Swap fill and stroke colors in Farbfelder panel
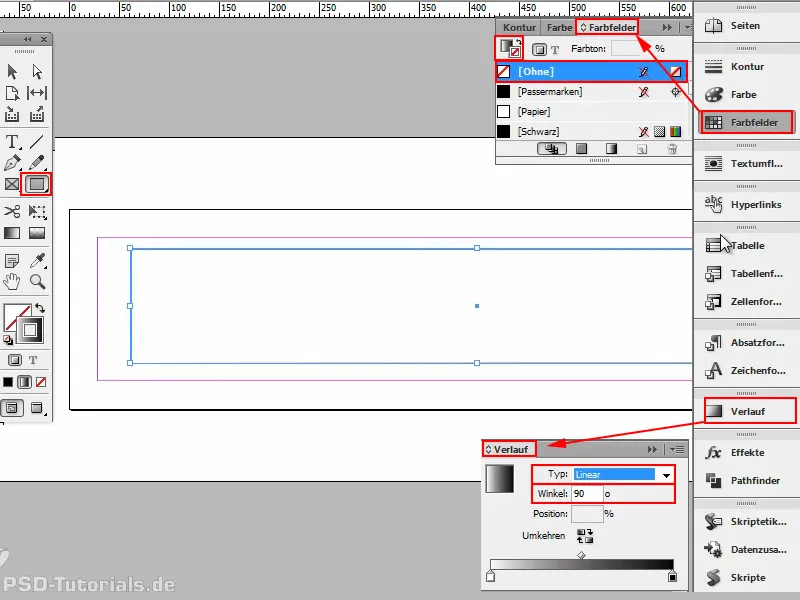The height and width of the screenshot is (600, 800). 517,39
